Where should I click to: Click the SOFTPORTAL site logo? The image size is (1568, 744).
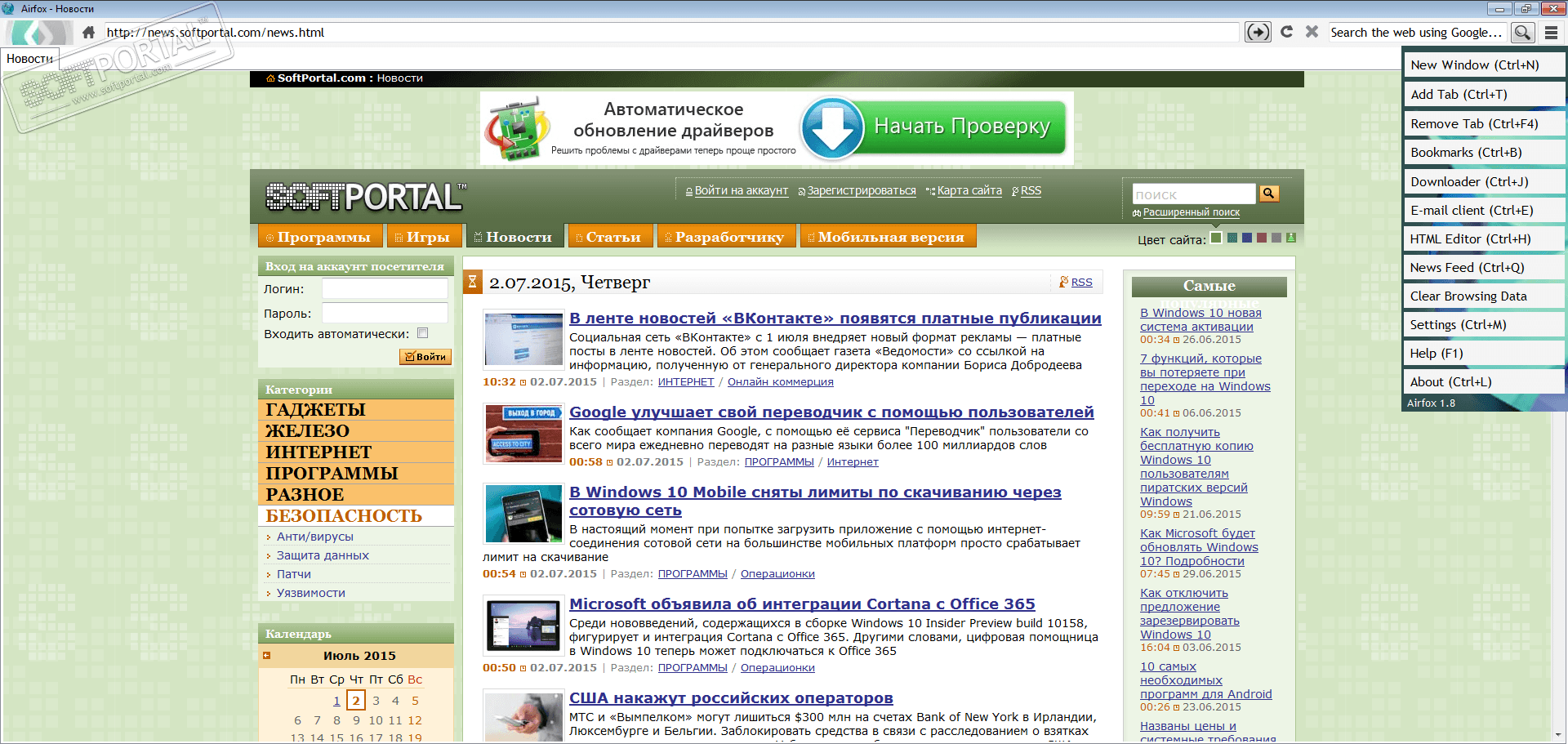click(366, 197)
